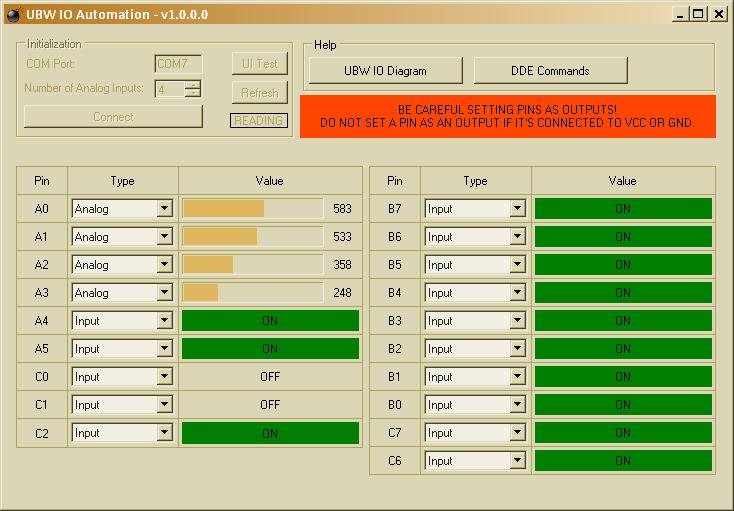This screenshot has height=511, width=734.
Task: Toggle the C1 OFF value indicator
Action: (x=270, y=405)
